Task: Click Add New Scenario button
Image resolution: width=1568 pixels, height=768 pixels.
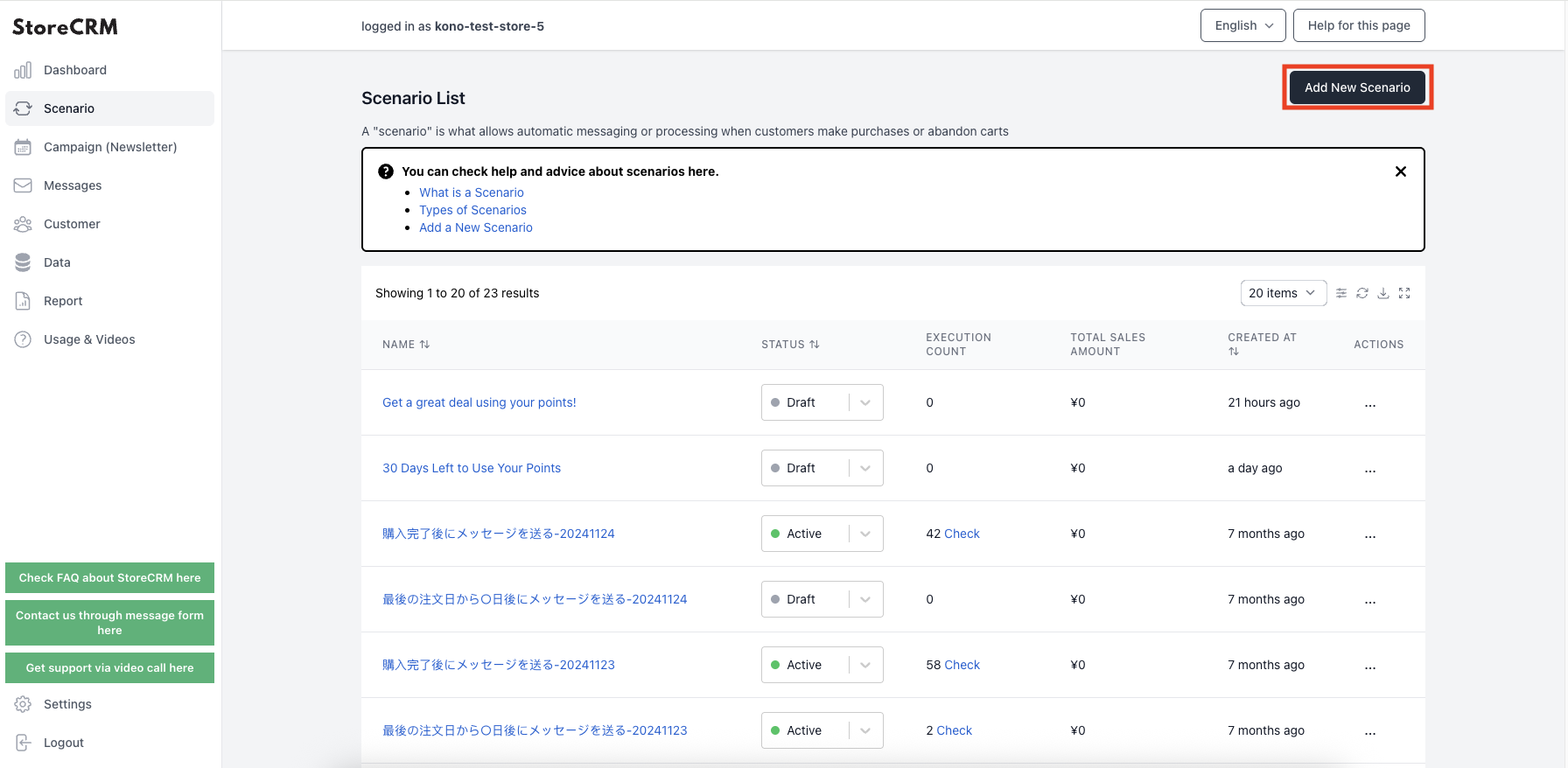Action: [1357, 87]
